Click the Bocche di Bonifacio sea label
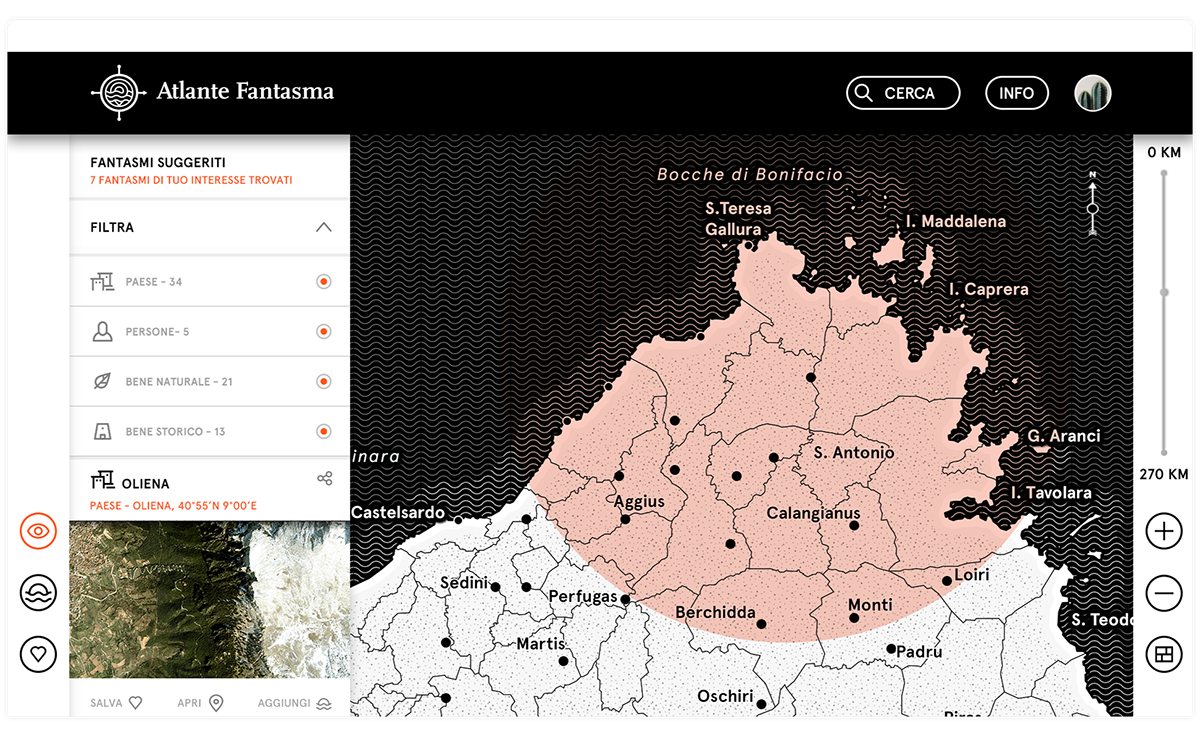The width and height of the screenshot is (1200, 740). (x=750, y=174)
